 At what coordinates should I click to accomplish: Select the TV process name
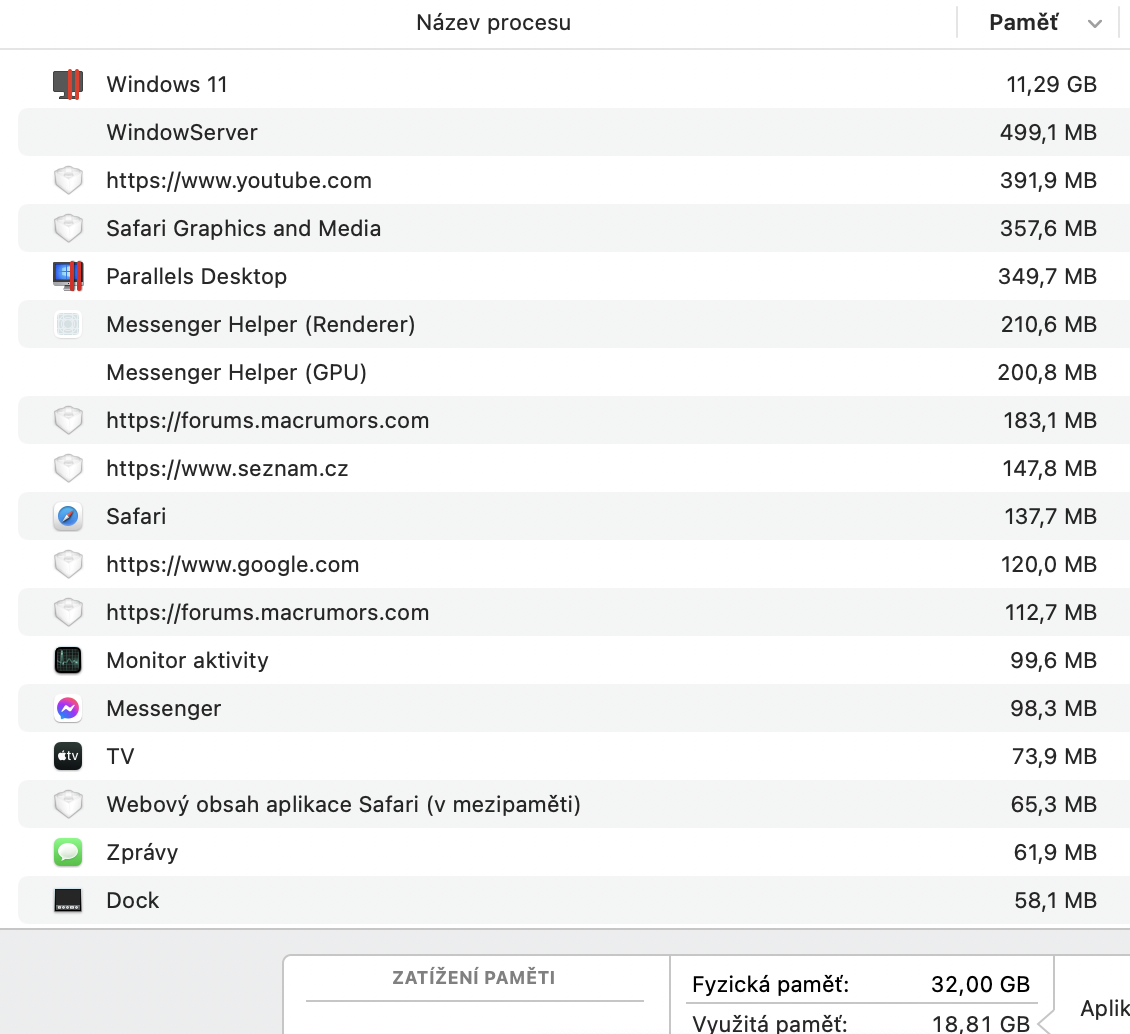click(x=120, y=756)
